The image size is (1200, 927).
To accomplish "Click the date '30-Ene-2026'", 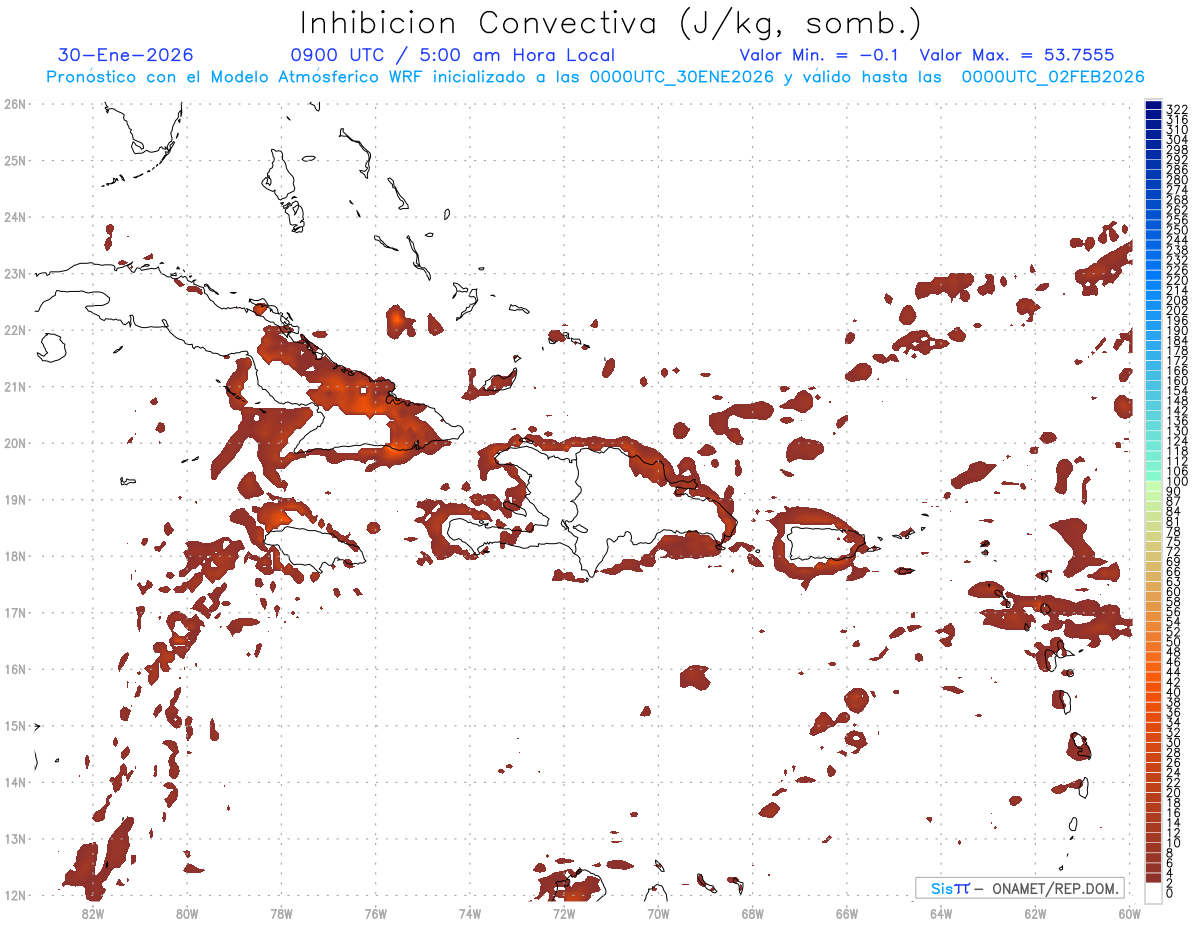I will [x=126, y=55].
